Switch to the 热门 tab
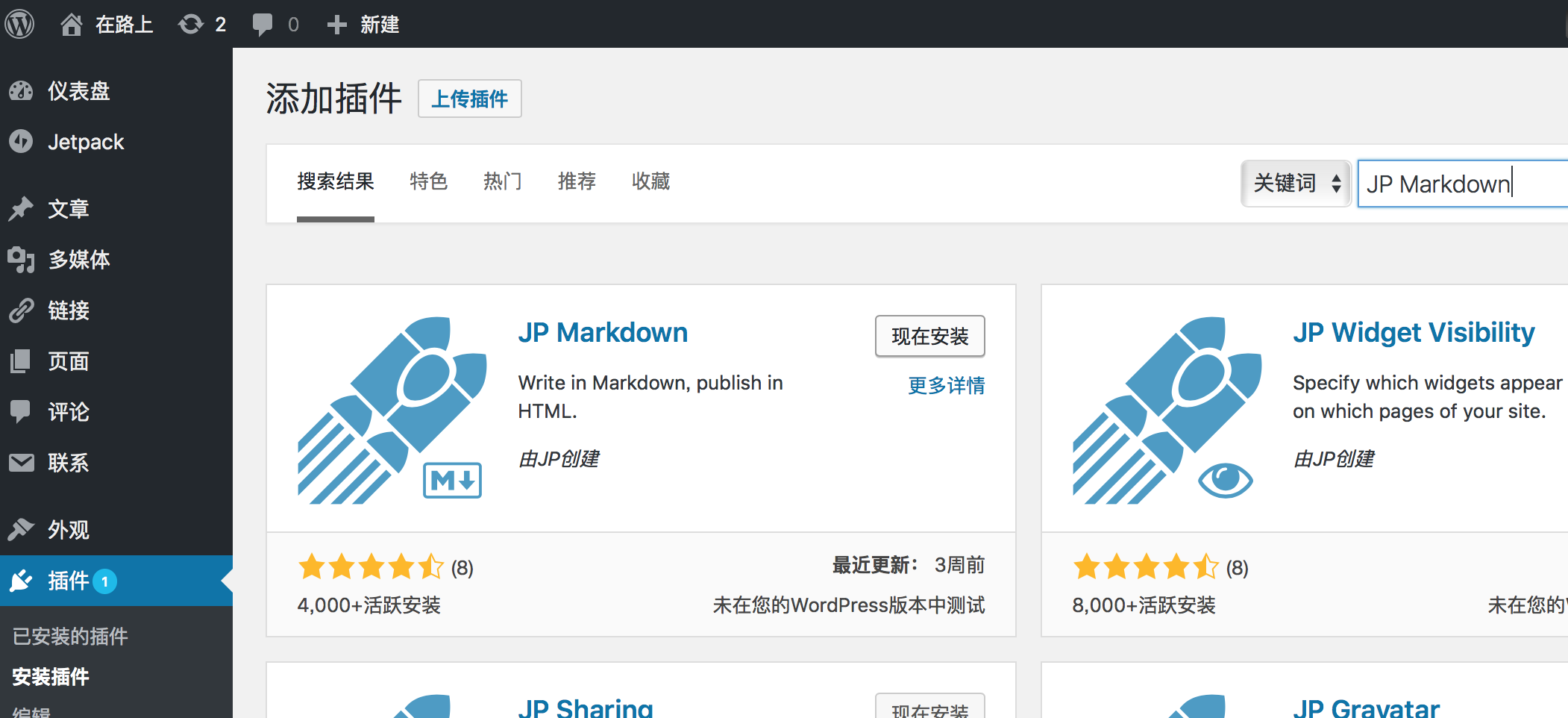 pyautogui.click(x=502, y=181)
